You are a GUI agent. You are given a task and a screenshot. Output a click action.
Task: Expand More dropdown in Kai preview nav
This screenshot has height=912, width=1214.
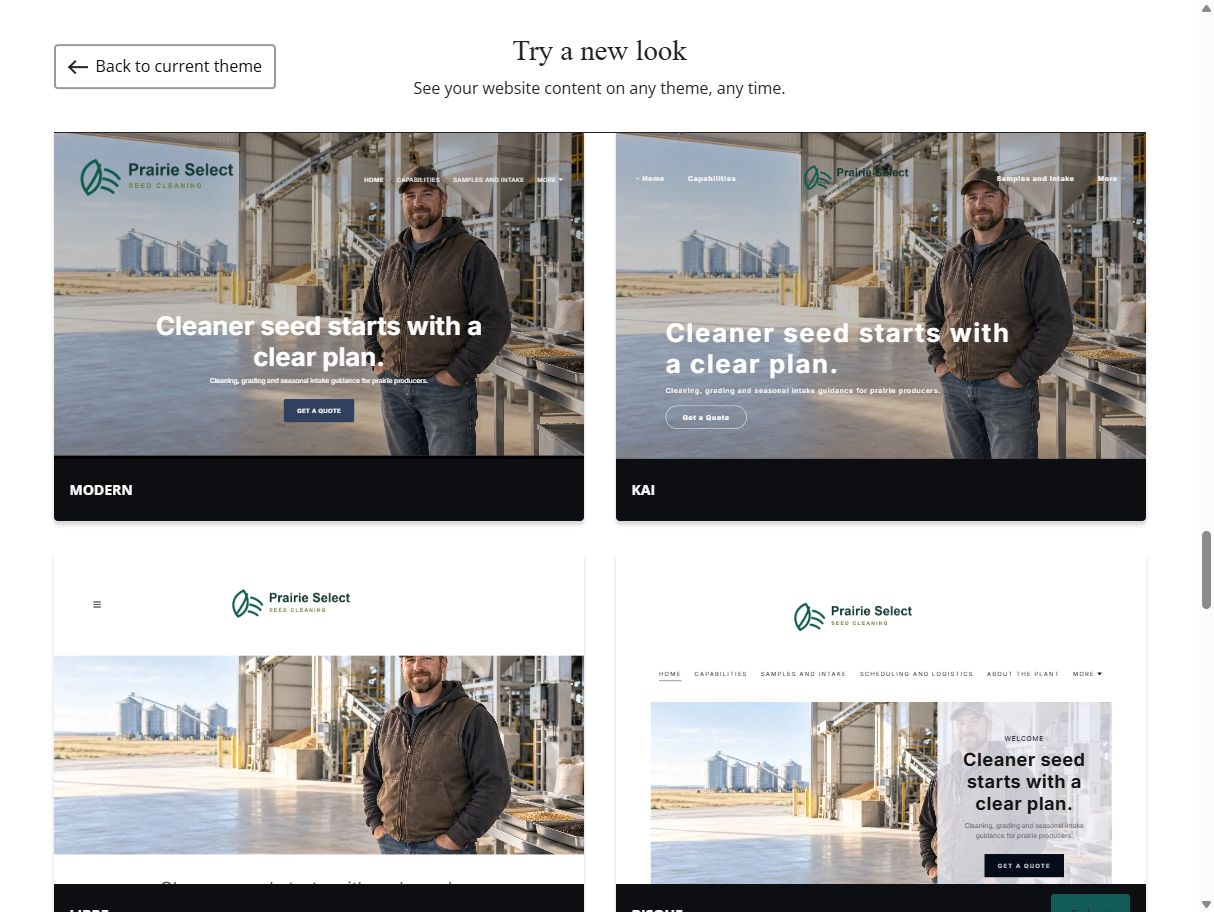coord(1111,179)
